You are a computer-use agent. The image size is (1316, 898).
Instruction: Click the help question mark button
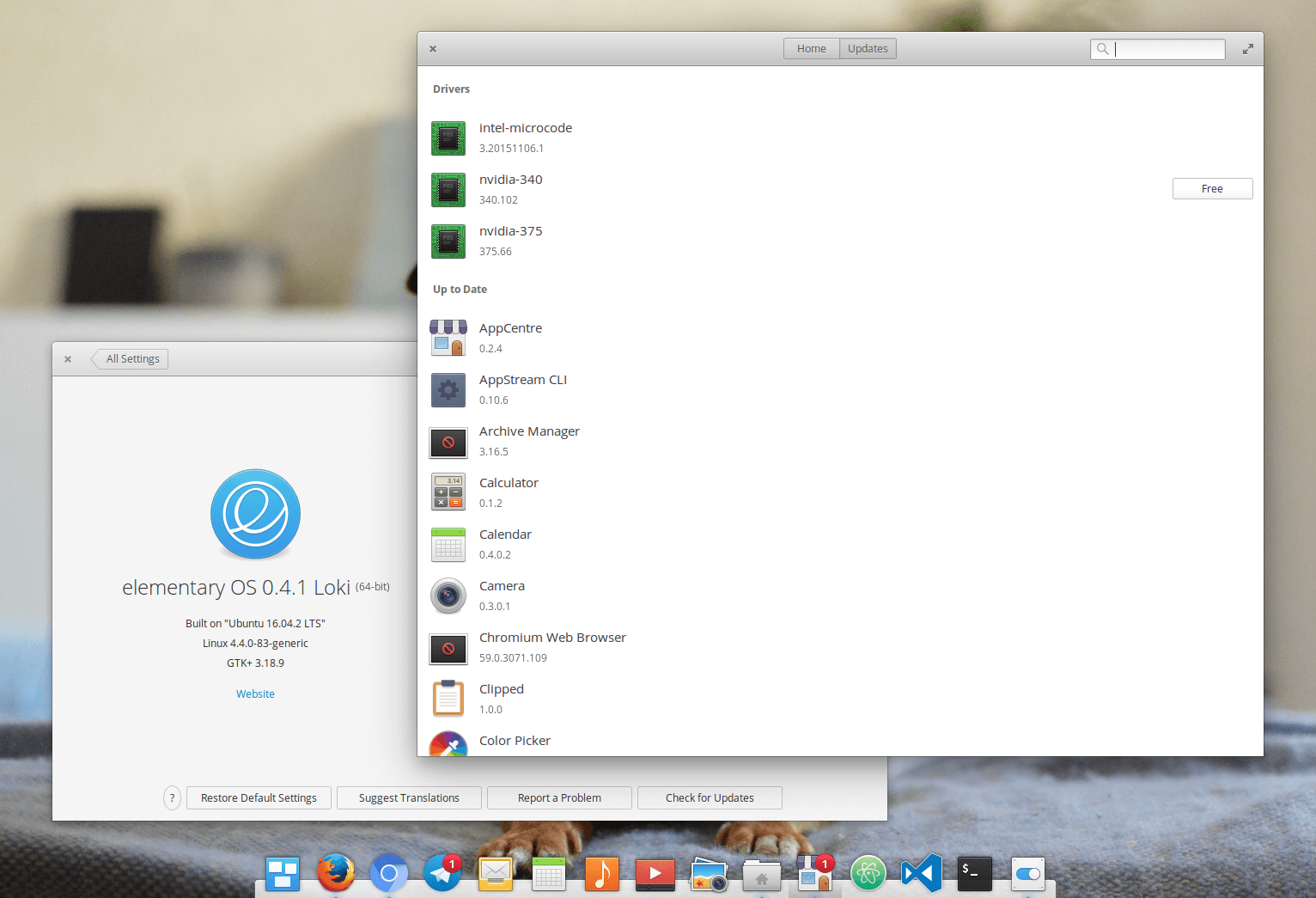[172, 798]
